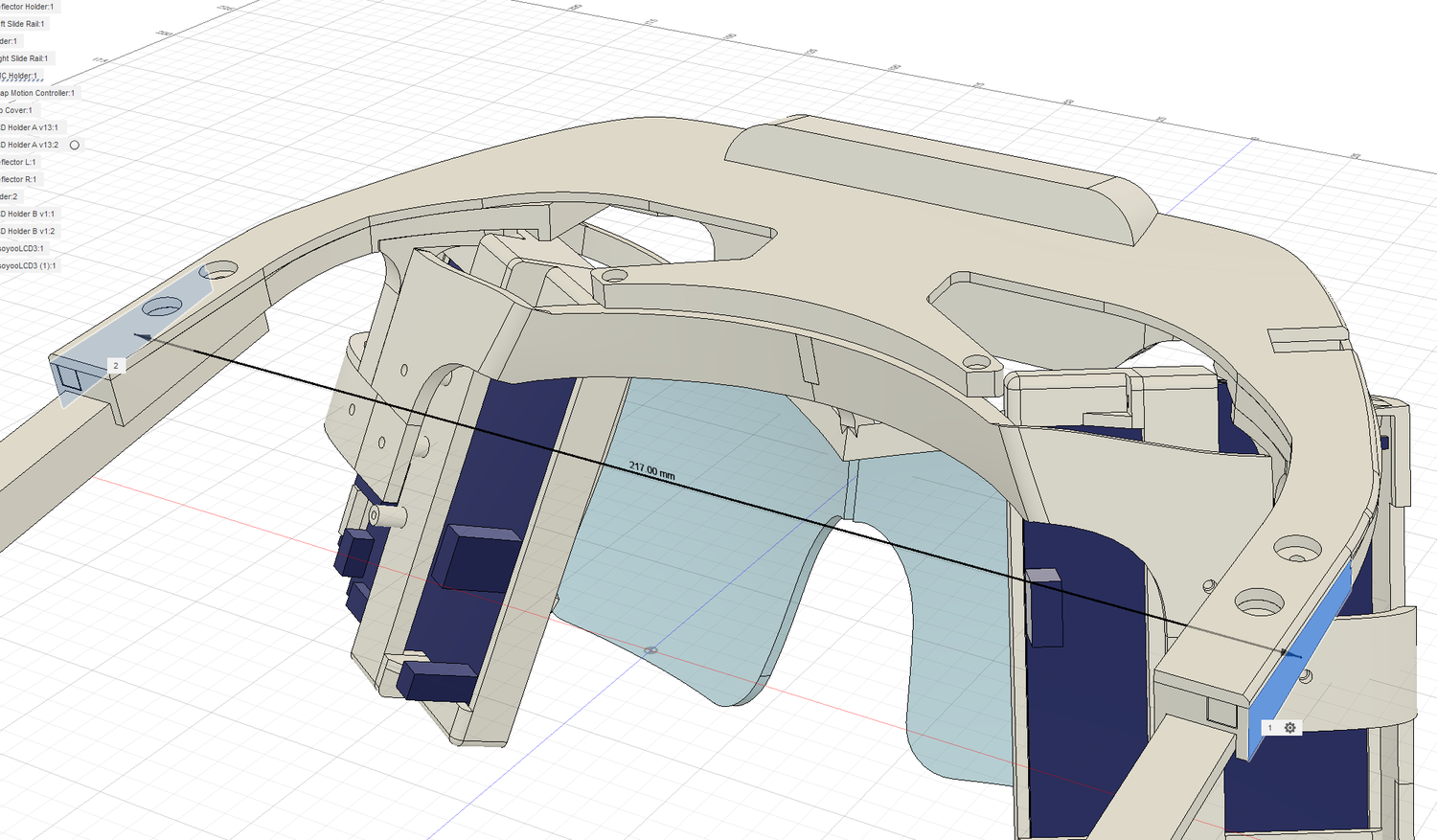Pick the Leap Motion Controller:1 component
The width and height of the screenshot is (1437, 840).
[37, 93]
